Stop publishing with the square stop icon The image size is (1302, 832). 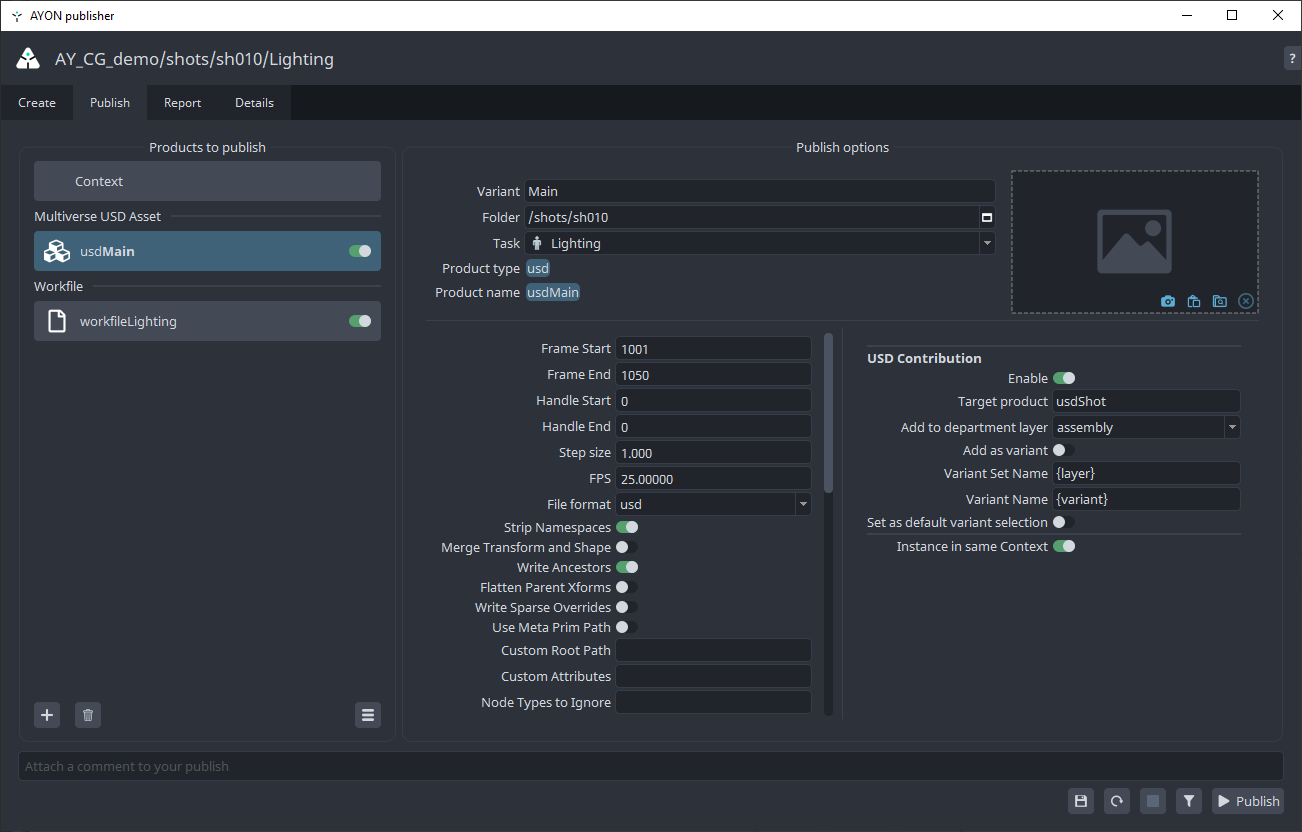1153,801
